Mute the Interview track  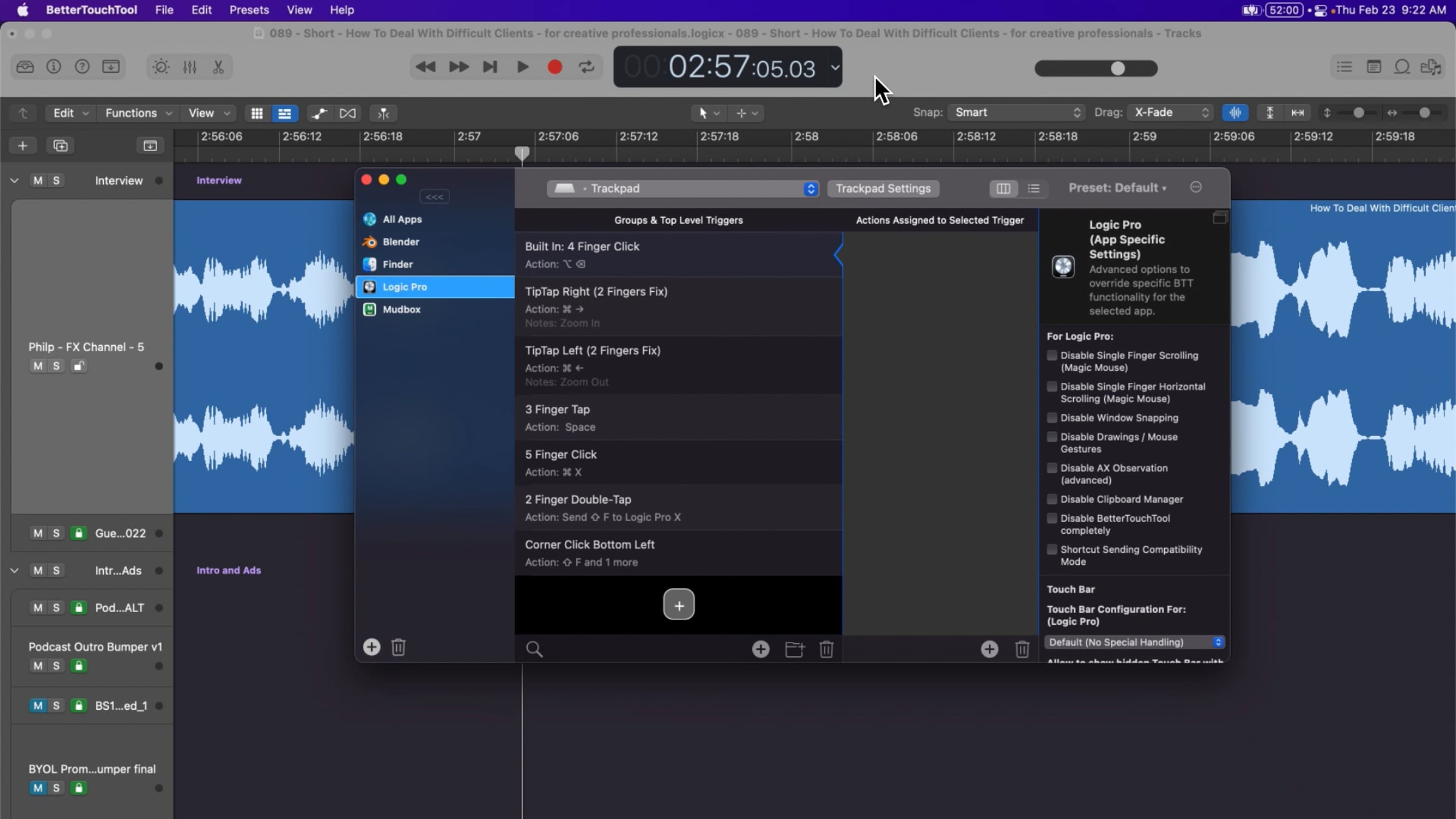[38, 180]
